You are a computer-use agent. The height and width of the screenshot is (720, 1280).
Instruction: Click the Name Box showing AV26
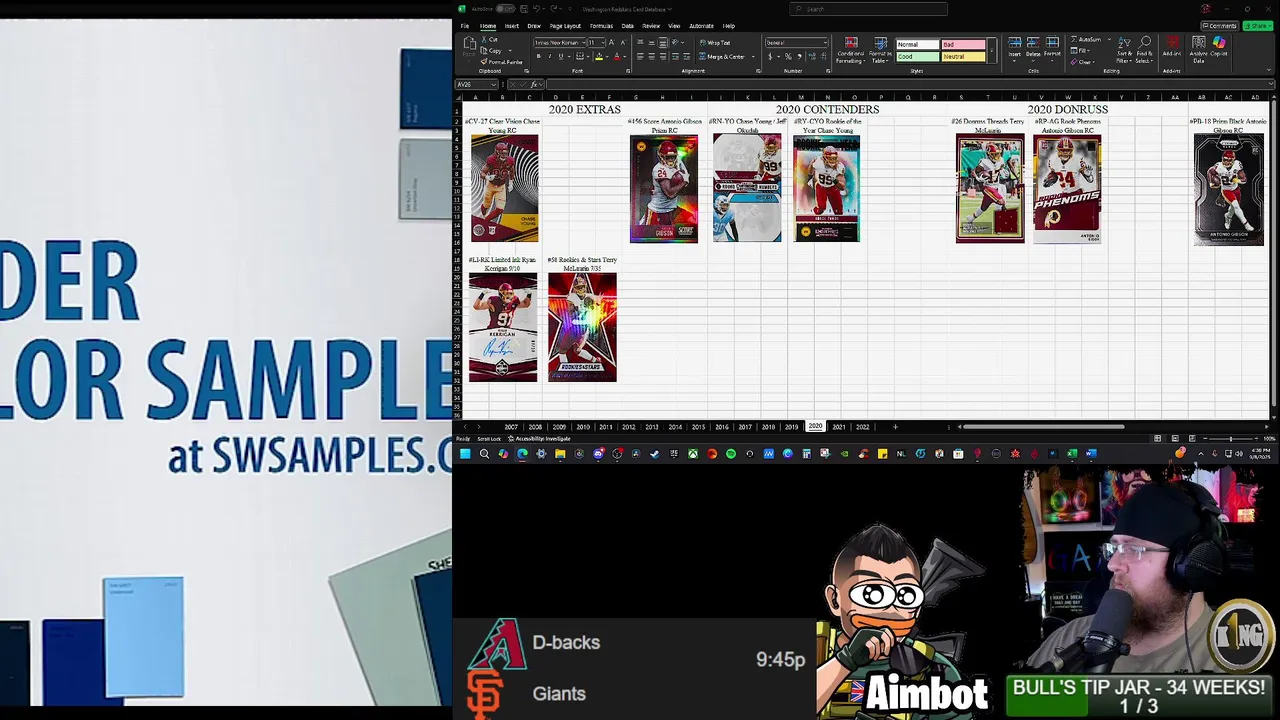pos(477,84)
